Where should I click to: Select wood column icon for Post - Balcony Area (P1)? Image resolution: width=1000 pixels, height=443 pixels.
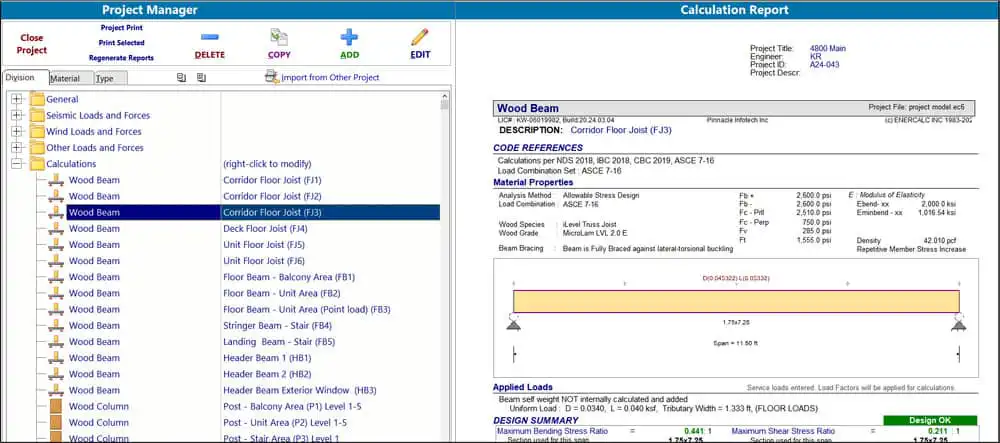(57, 406)
